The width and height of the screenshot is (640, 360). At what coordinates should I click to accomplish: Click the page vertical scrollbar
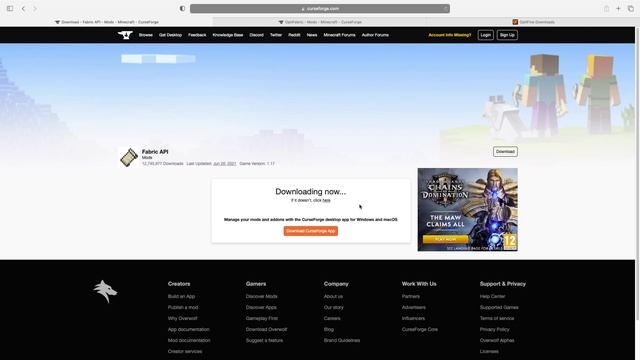637,173
